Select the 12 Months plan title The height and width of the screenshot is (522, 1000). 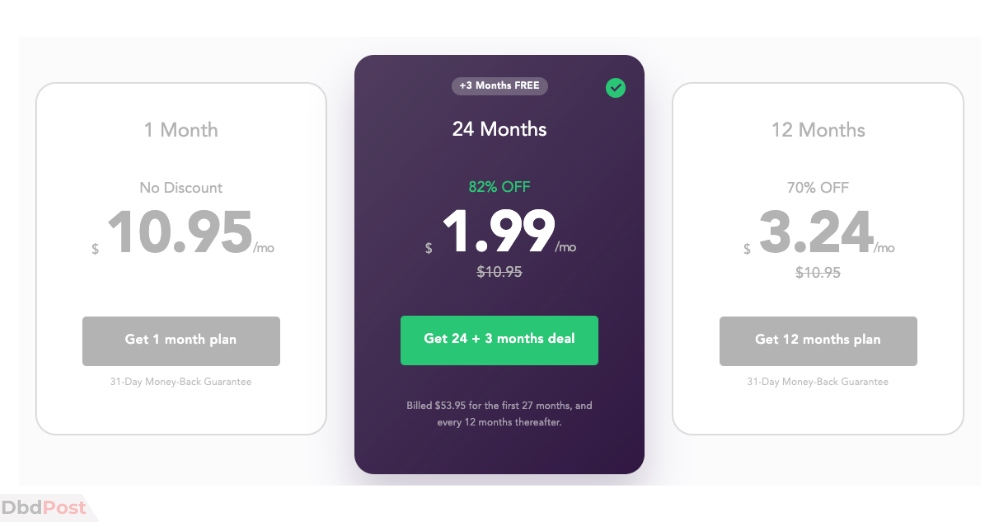click(x=818, y=130)
